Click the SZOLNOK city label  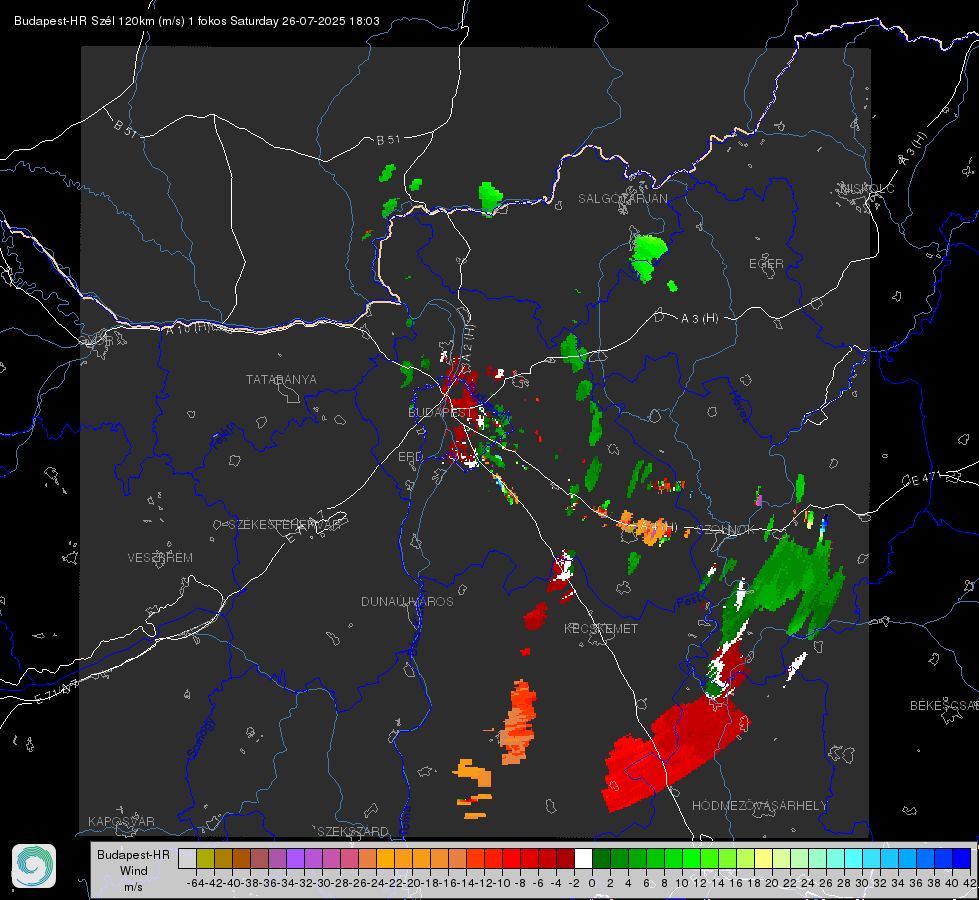click(x=728, y=530)
